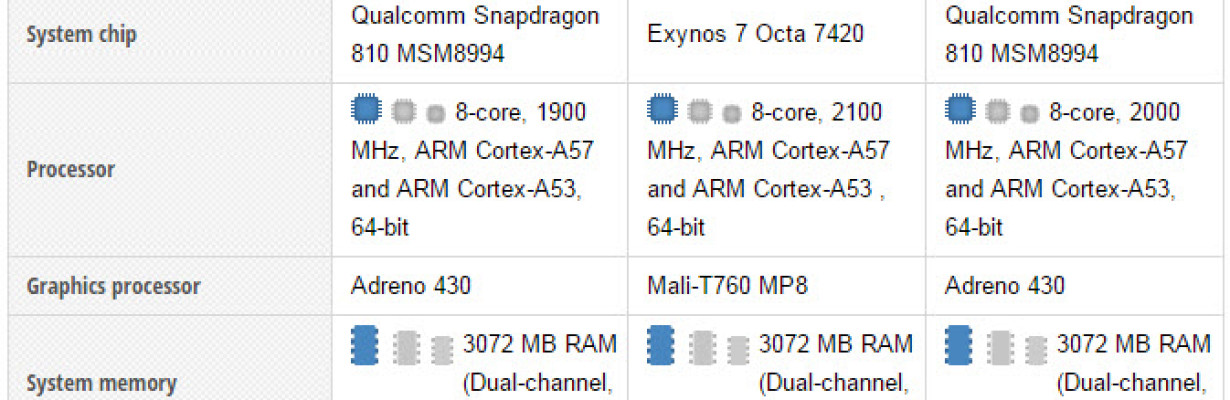Select the System chip row label
Viewport: 1230px width, 400px height.
tap(81, 35)
